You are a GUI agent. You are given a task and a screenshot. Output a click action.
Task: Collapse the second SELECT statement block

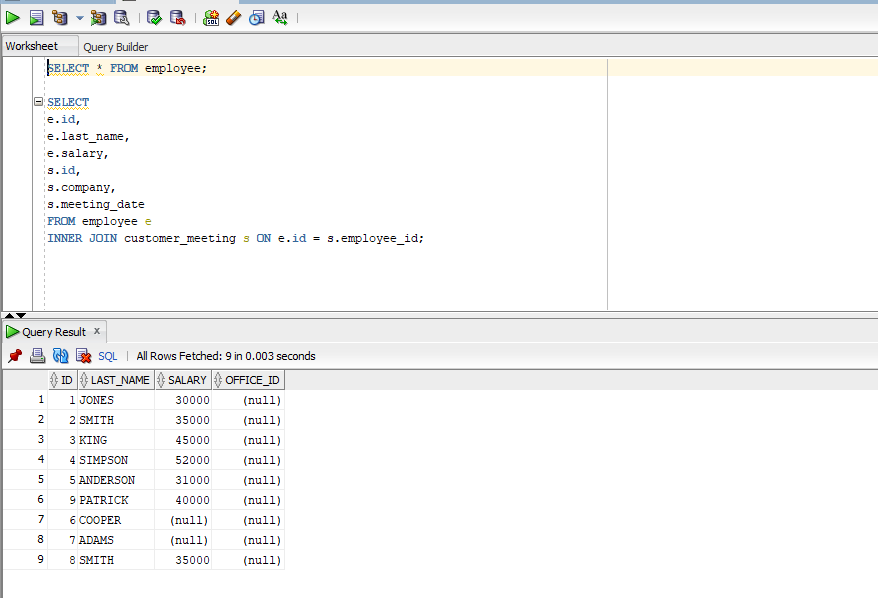click(38, 101)
